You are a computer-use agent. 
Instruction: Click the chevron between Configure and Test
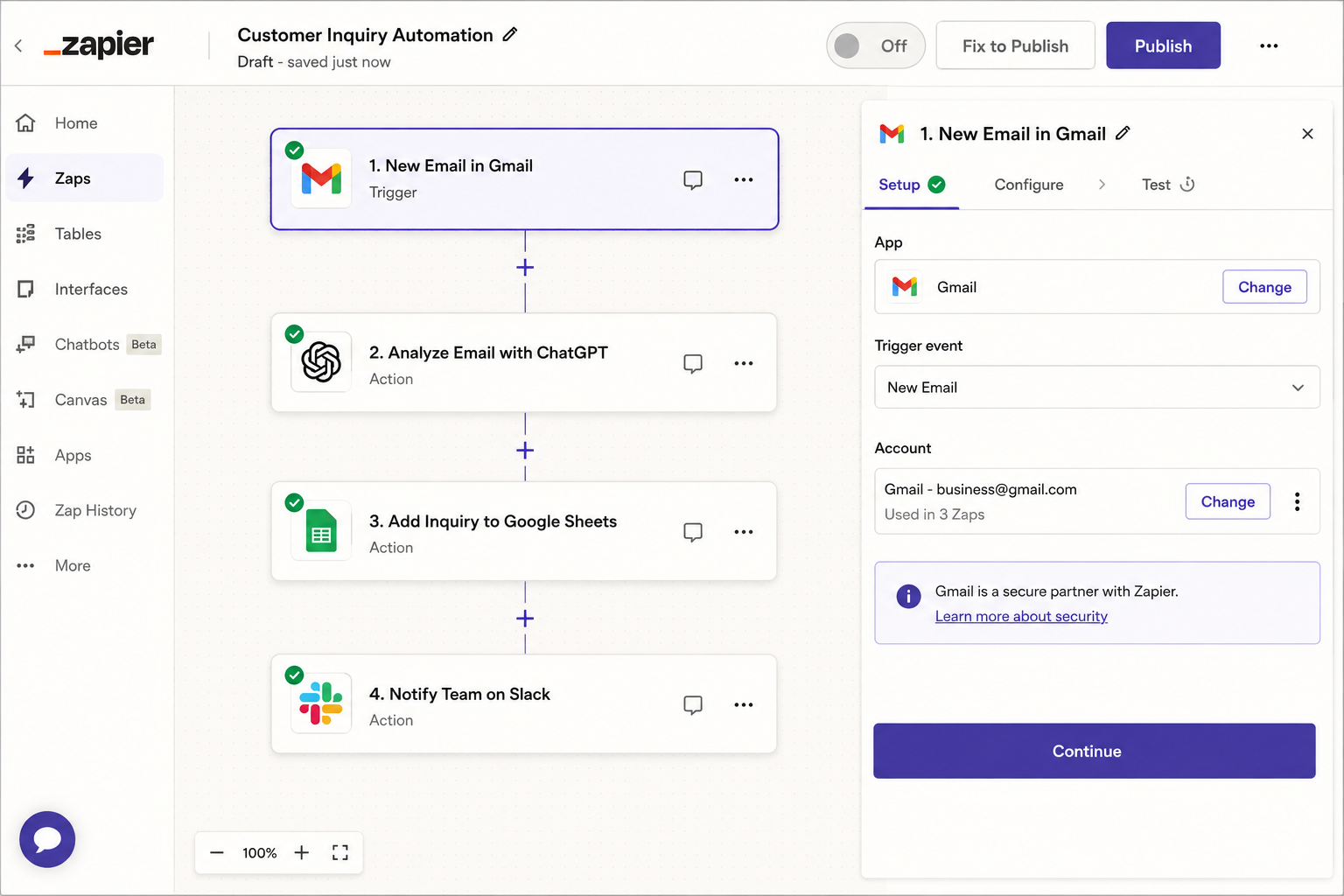pos(1102,185)
